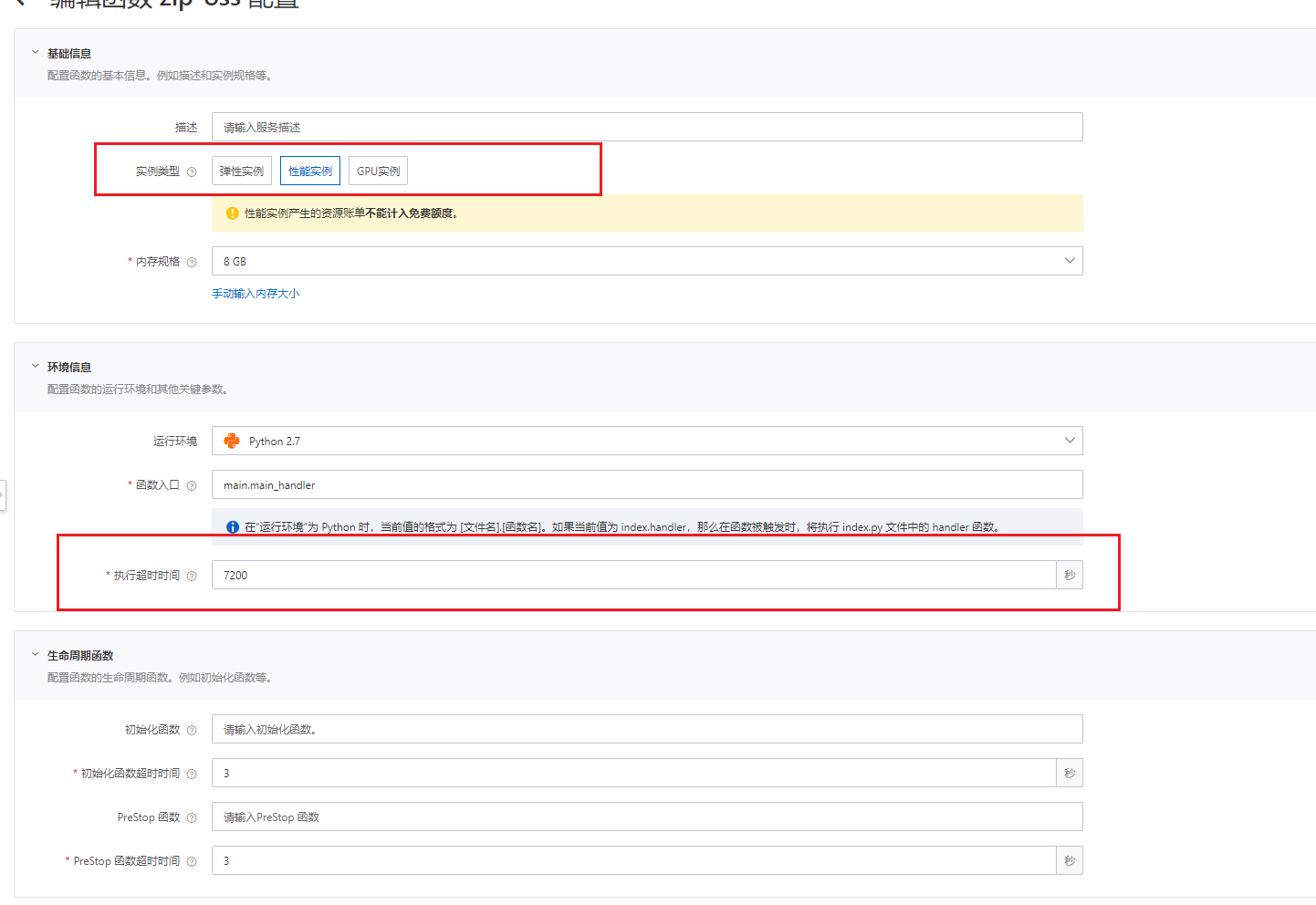Select the 性能实例 instance type
Image resolution: width=1316 pixels, height=905 pixels.
[309, 171]
